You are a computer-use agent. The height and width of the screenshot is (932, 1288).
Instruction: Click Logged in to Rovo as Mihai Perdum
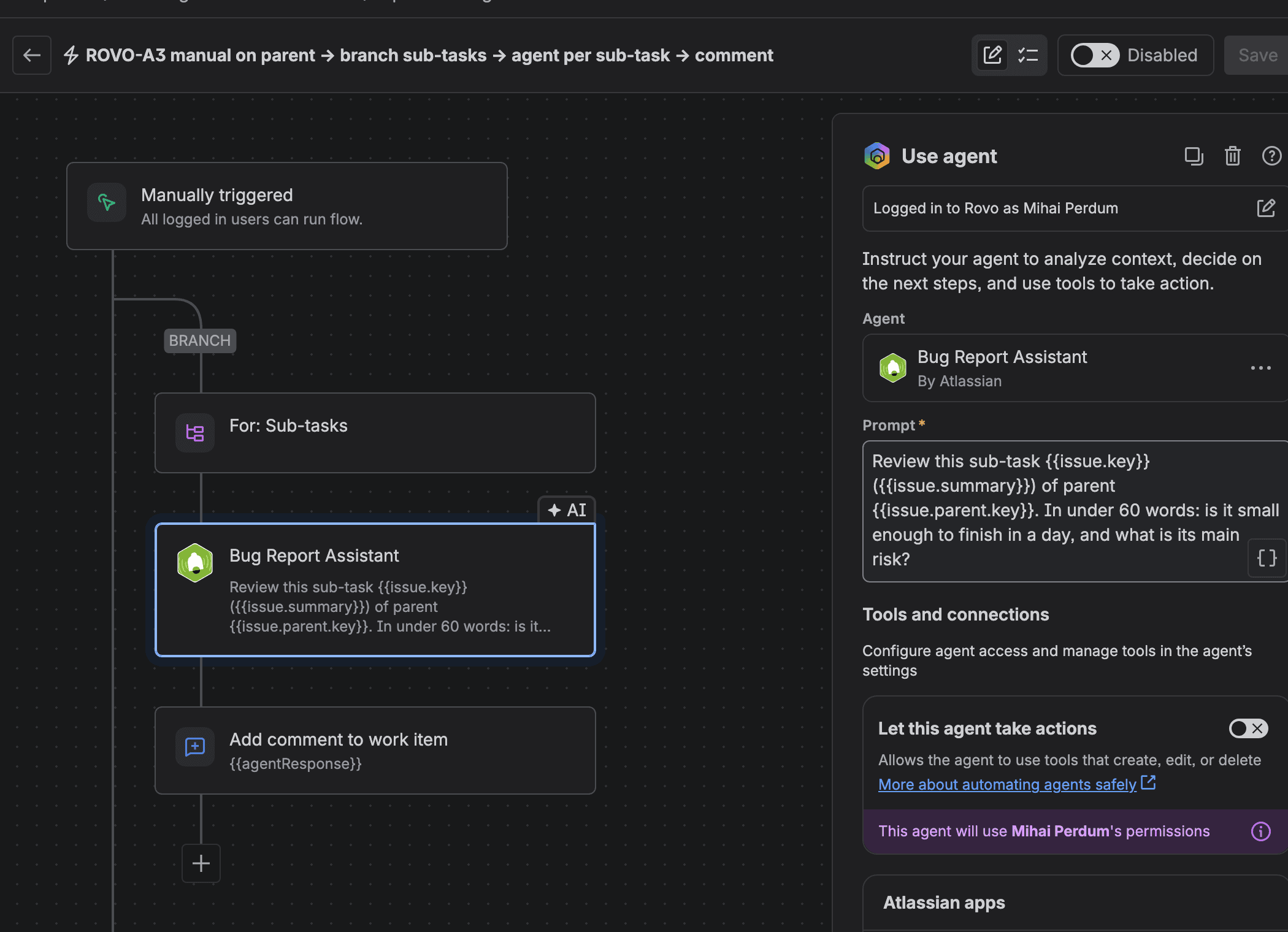[995, 208]
